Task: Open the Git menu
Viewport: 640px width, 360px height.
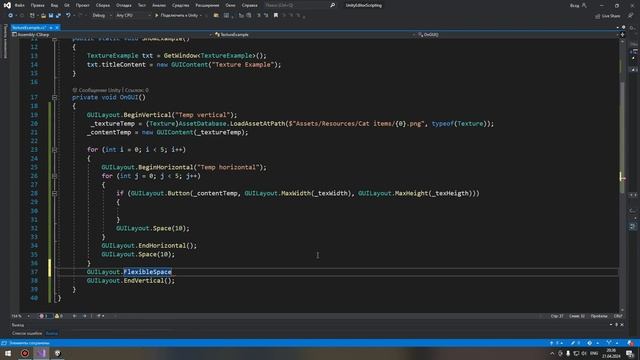Action: click(x=66, y=5)
